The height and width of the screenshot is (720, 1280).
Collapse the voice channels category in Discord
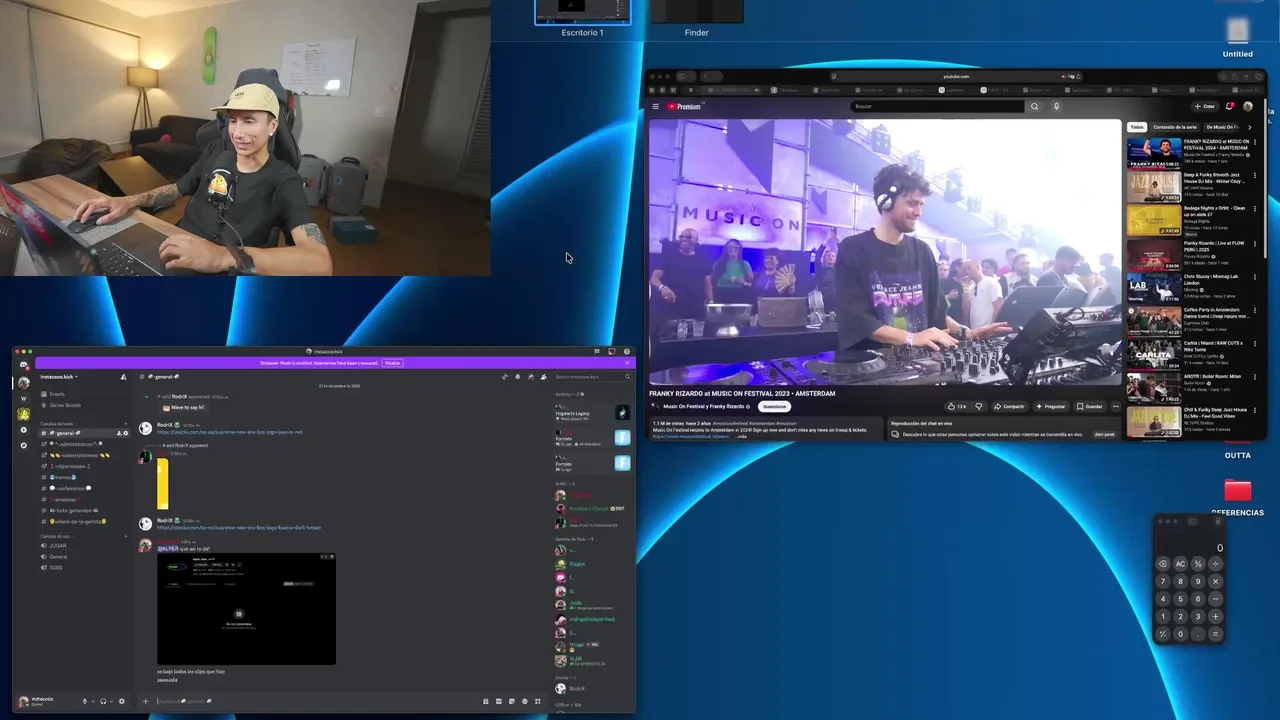[55, 536]
